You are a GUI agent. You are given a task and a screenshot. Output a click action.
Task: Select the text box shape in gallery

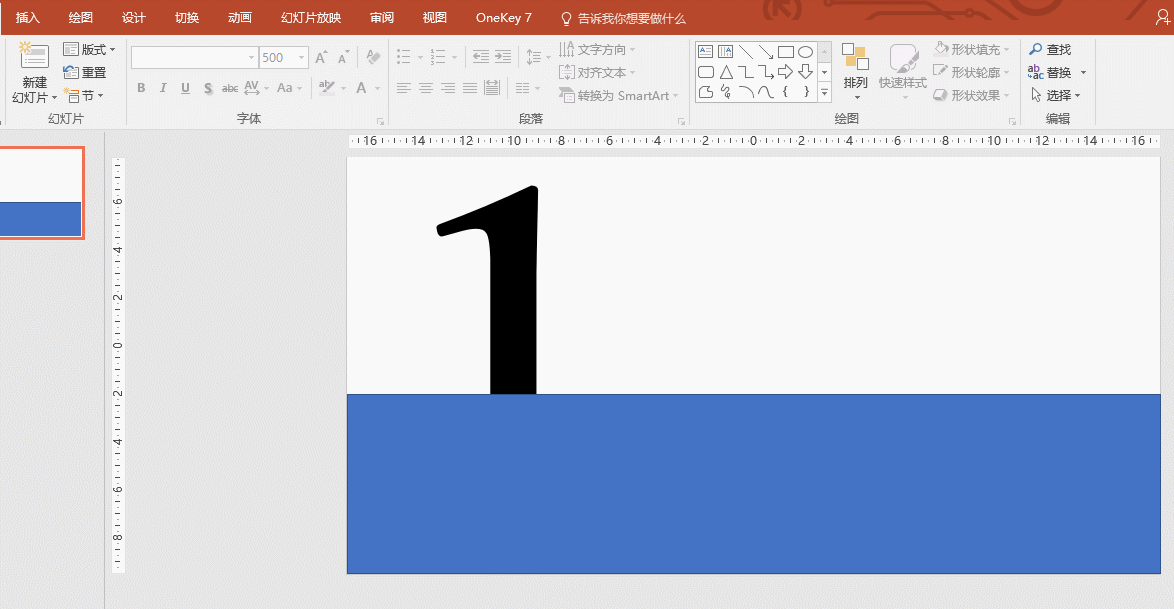pos(705,52)
